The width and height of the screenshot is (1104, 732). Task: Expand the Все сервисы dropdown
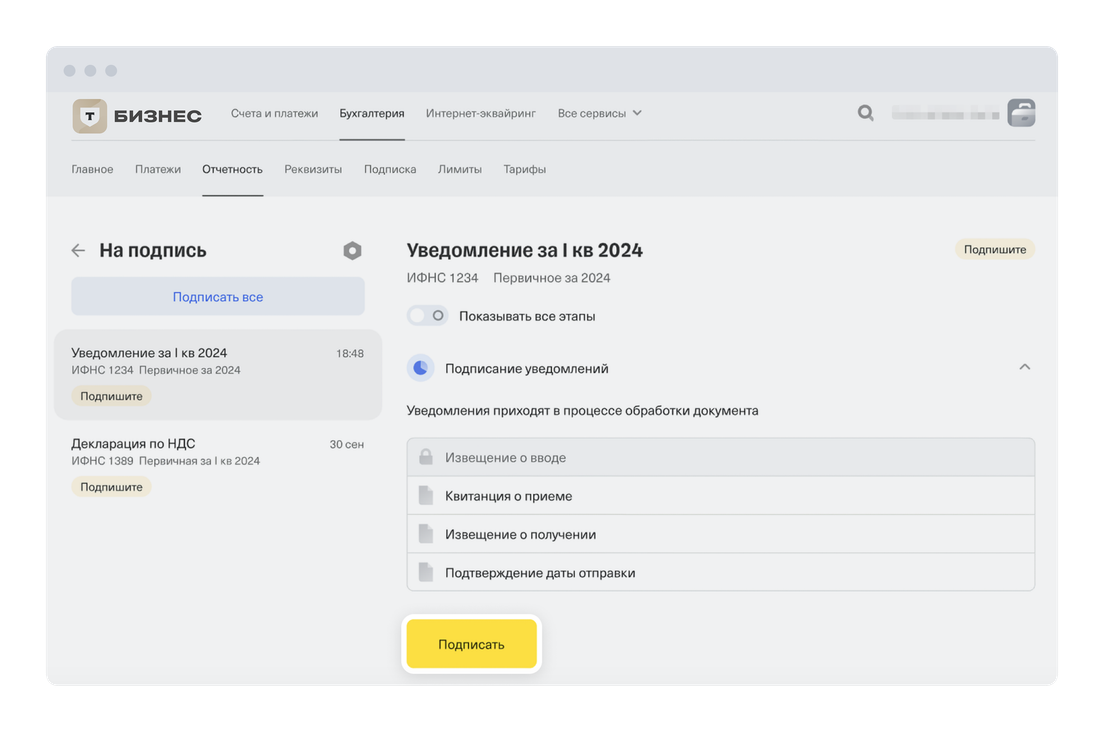pos(599,113)
